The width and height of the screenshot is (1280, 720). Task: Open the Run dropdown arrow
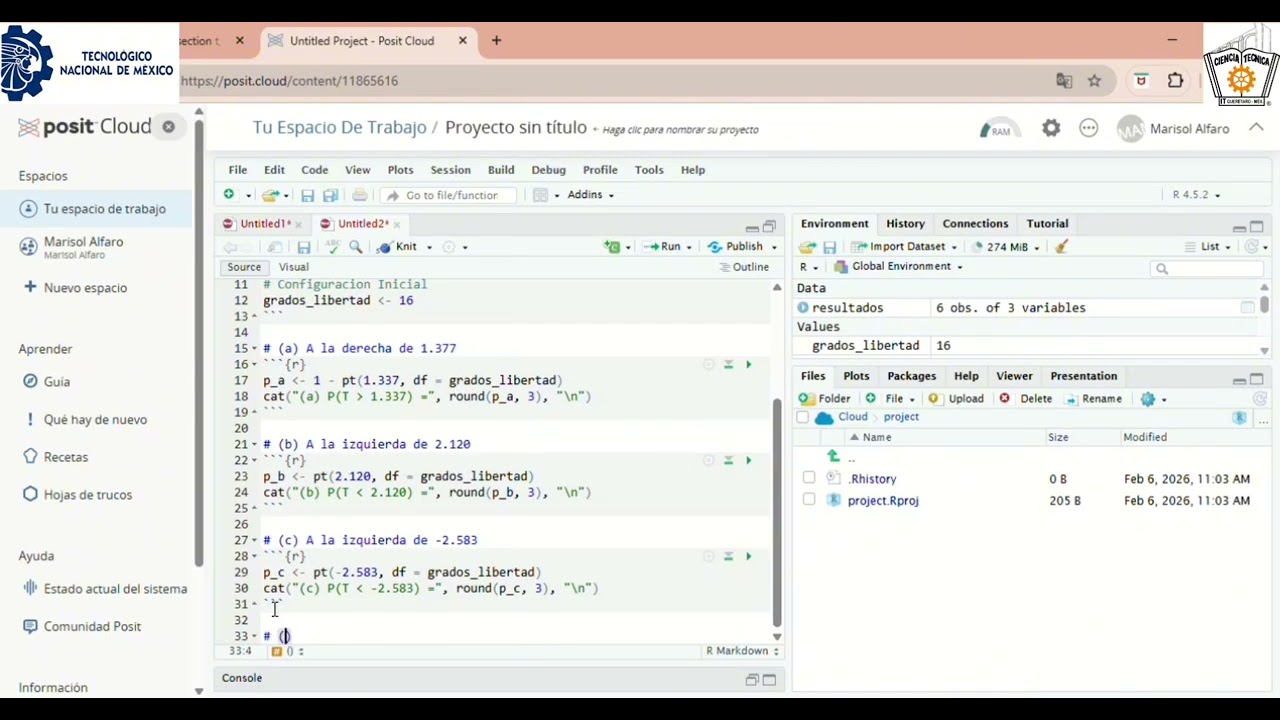pos(691,247)
